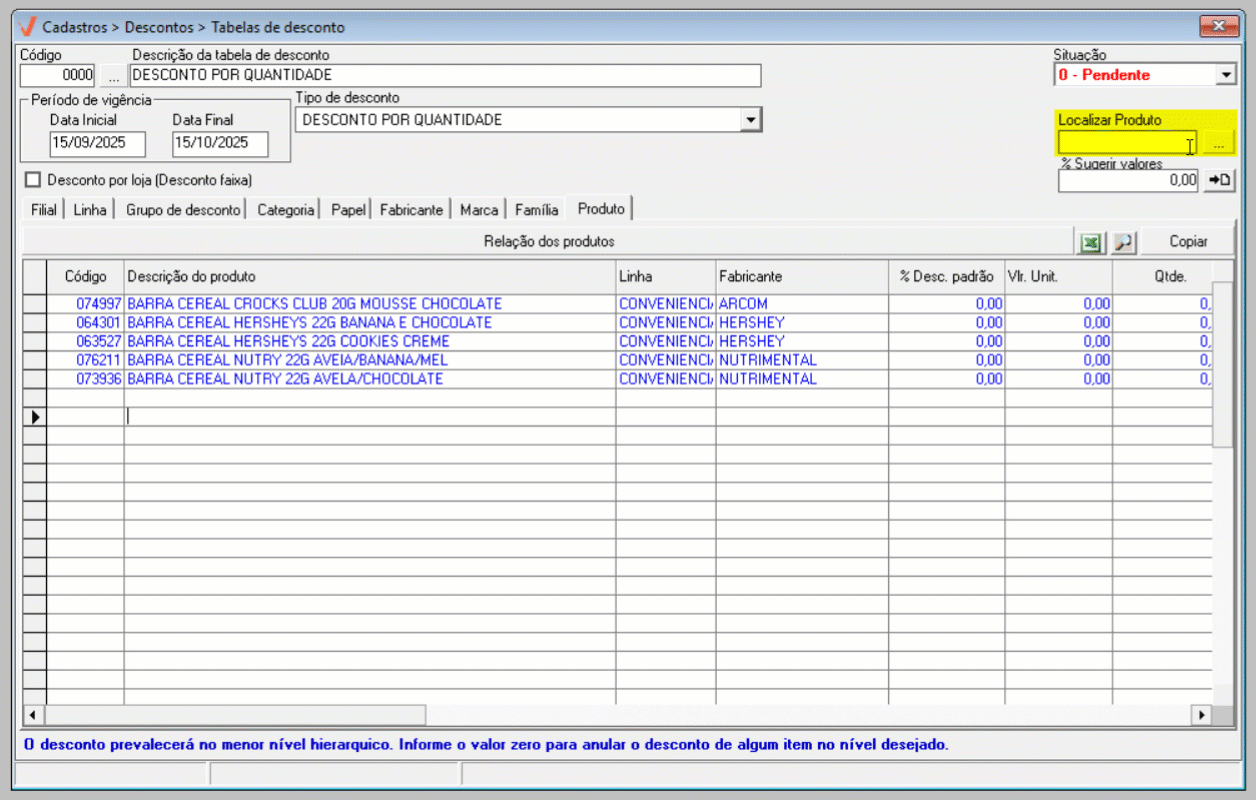Switch to the Linha tab
1256x800 pixels.
90,210
